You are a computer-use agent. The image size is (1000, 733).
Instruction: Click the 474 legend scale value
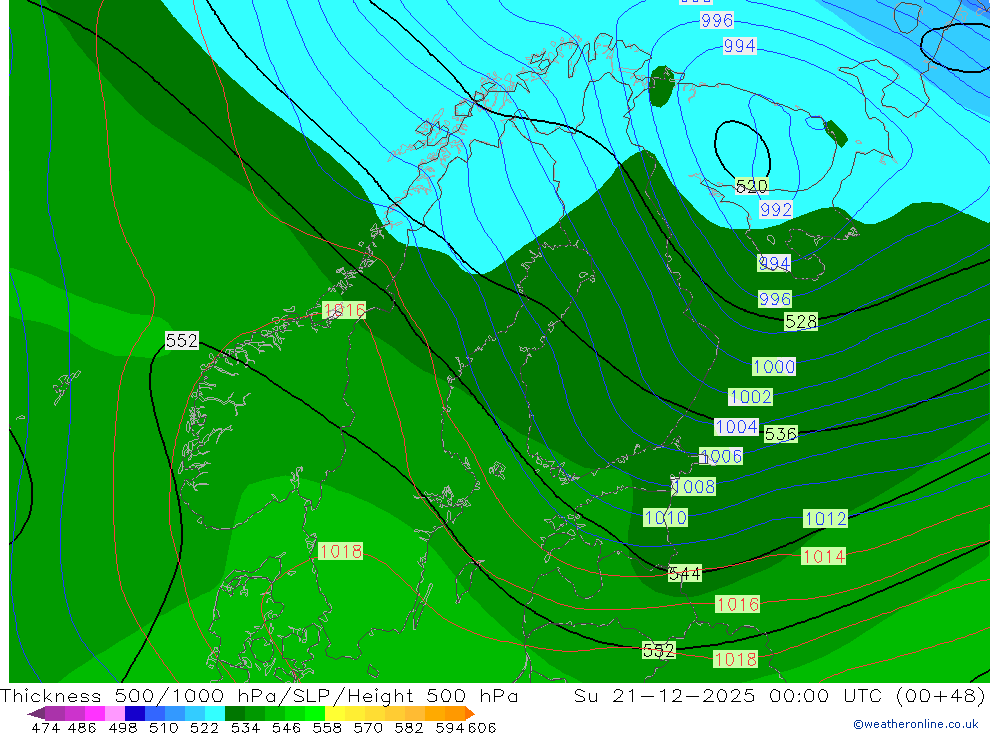45,727
